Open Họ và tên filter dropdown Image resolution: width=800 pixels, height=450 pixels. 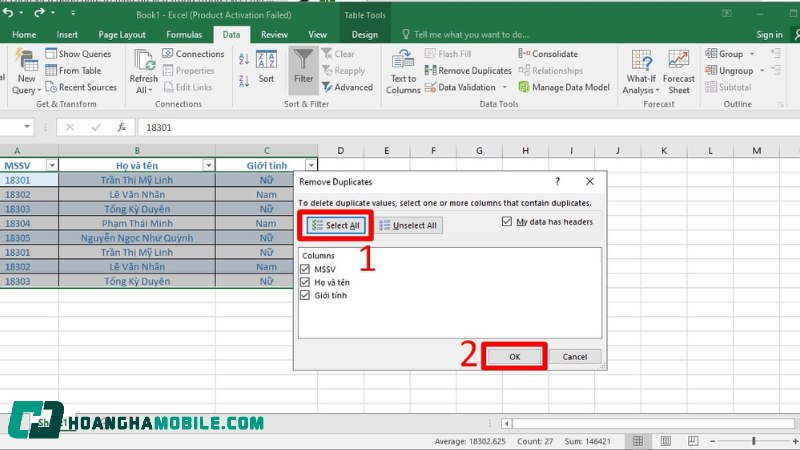208,165
